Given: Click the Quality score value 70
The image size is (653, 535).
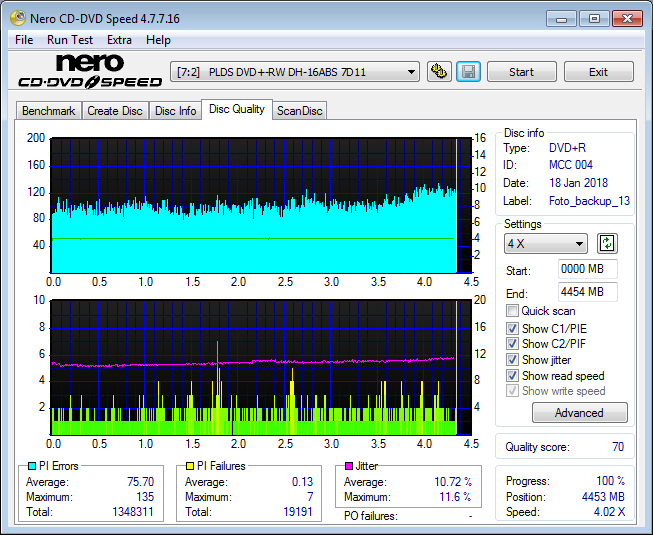Looking at the screenshot, I should pyautogui.click(x=618, y=447).
